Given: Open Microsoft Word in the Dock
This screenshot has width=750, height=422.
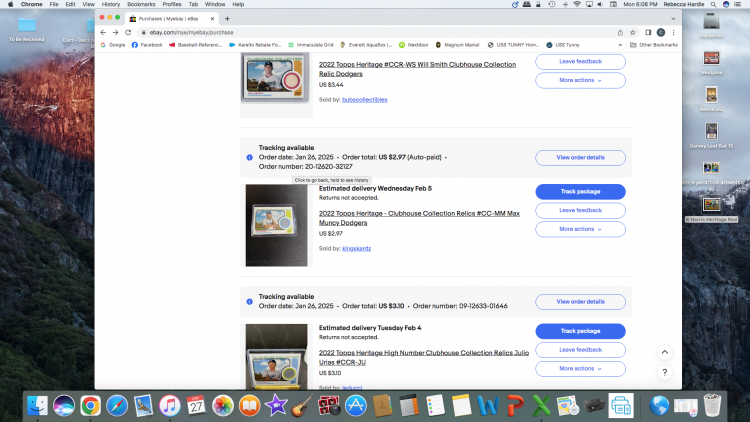Looking at the screenshot, I should tap(488, 406).
